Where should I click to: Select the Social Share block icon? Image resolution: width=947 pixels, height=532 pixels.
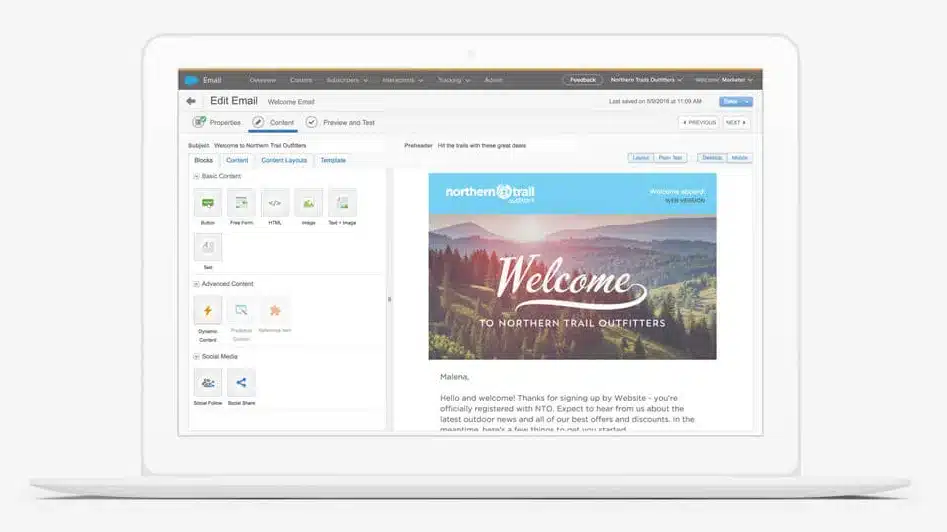tap(241, 382)
